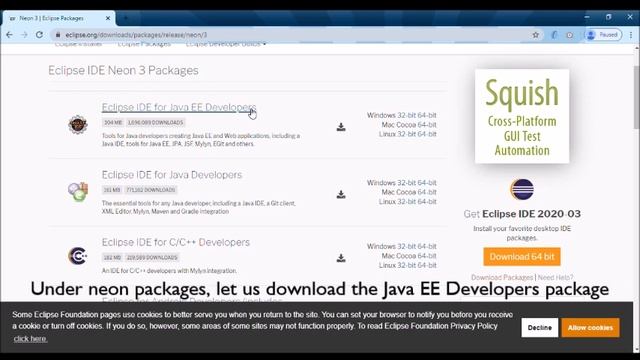Select Windows 32-bit for C/C++ Developers
640x360 pixels.
point(406,247)
